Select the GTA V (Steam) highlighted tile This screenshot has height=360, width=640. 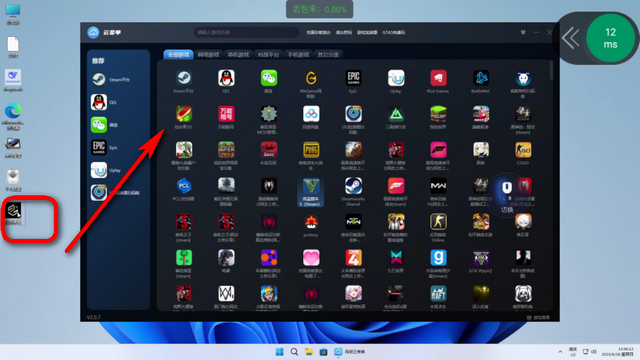coord(311,192)
